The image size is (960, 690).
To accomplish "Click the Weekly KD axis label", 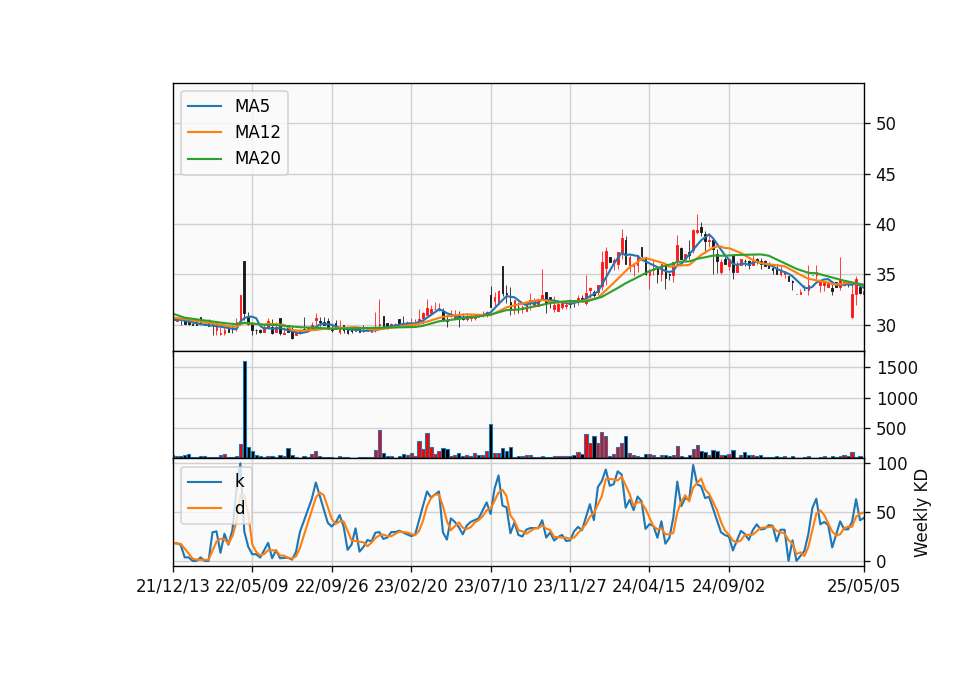I will pyautogui.click(x=920, y=513).
